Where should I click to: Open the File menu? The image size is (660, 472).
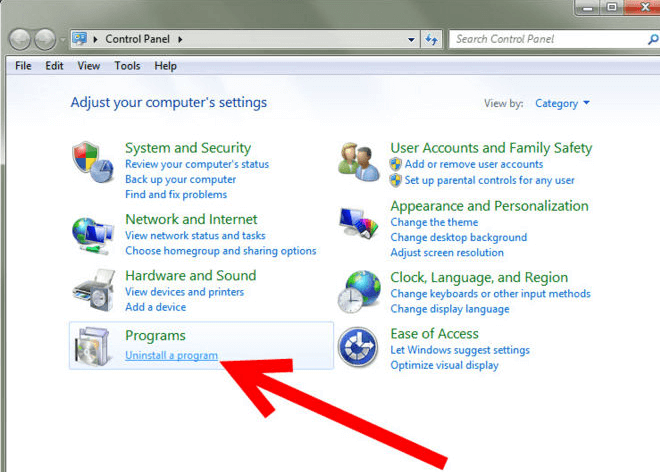(23, 66)
